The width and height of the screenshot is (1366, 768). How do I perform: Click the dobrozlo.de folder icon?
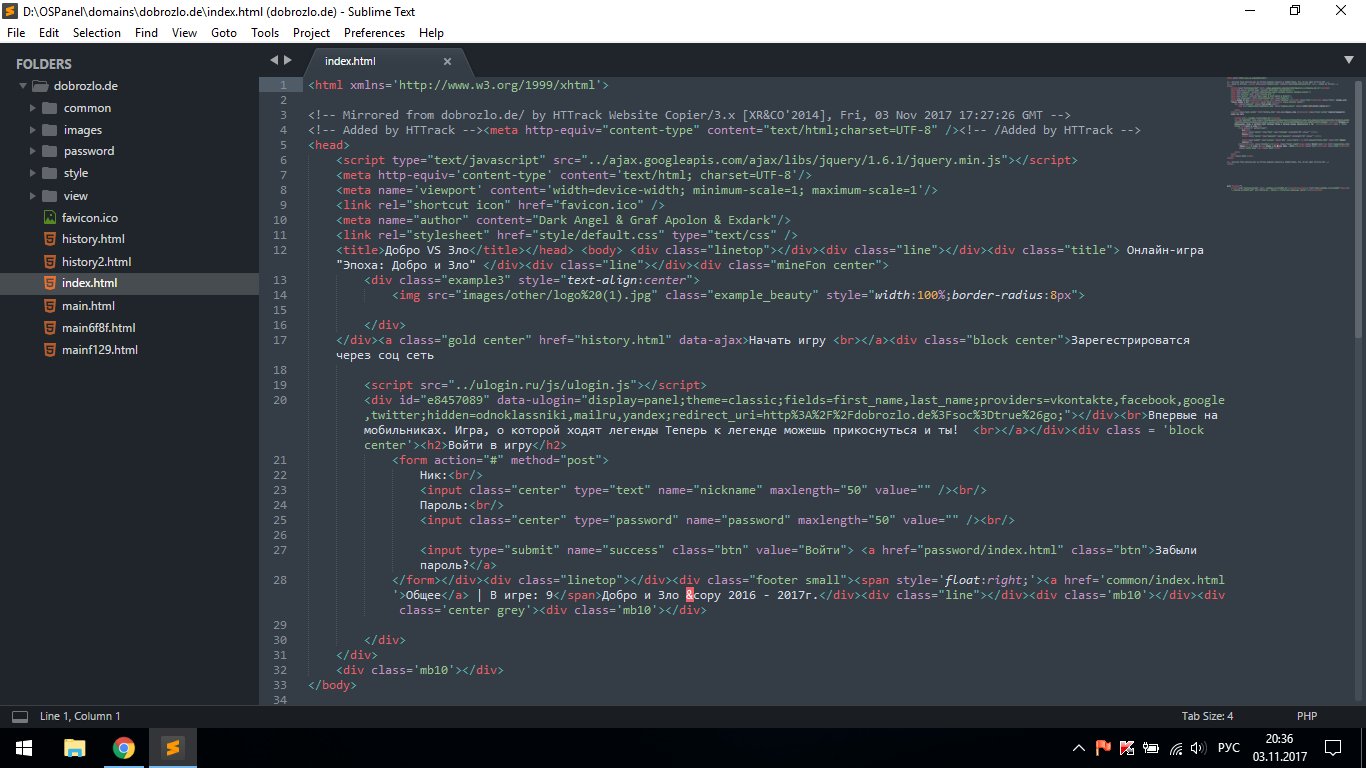point(40,86)
